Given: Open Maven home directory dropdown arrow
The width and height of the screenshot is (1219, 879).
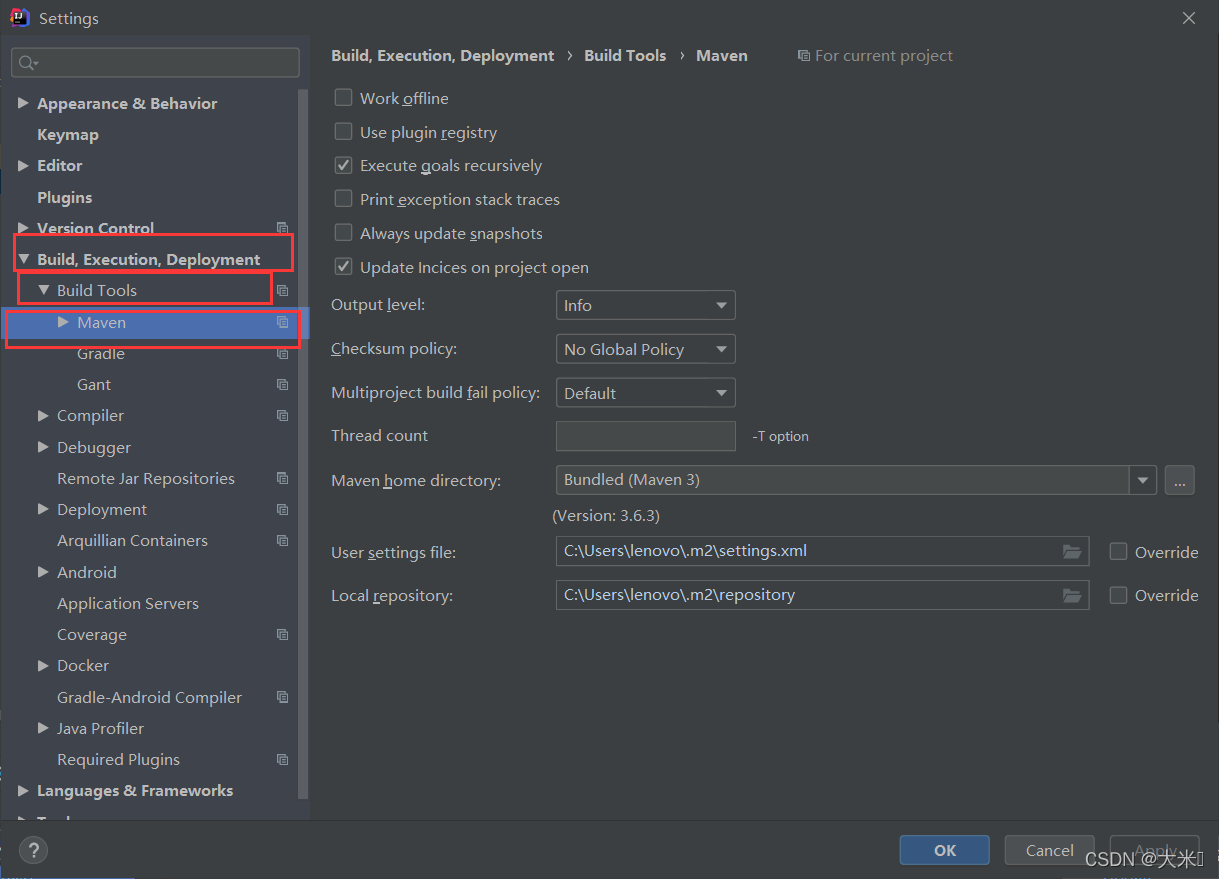Looking at the screenshot, I should [1143, 480].
